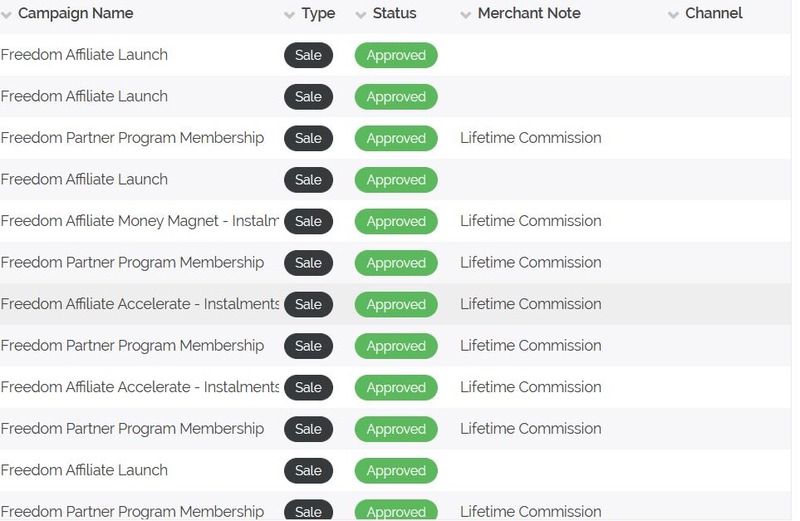This screenshot has width=800, height=521.
Task: Click Sale badge in first row
Action: [308, 55]
